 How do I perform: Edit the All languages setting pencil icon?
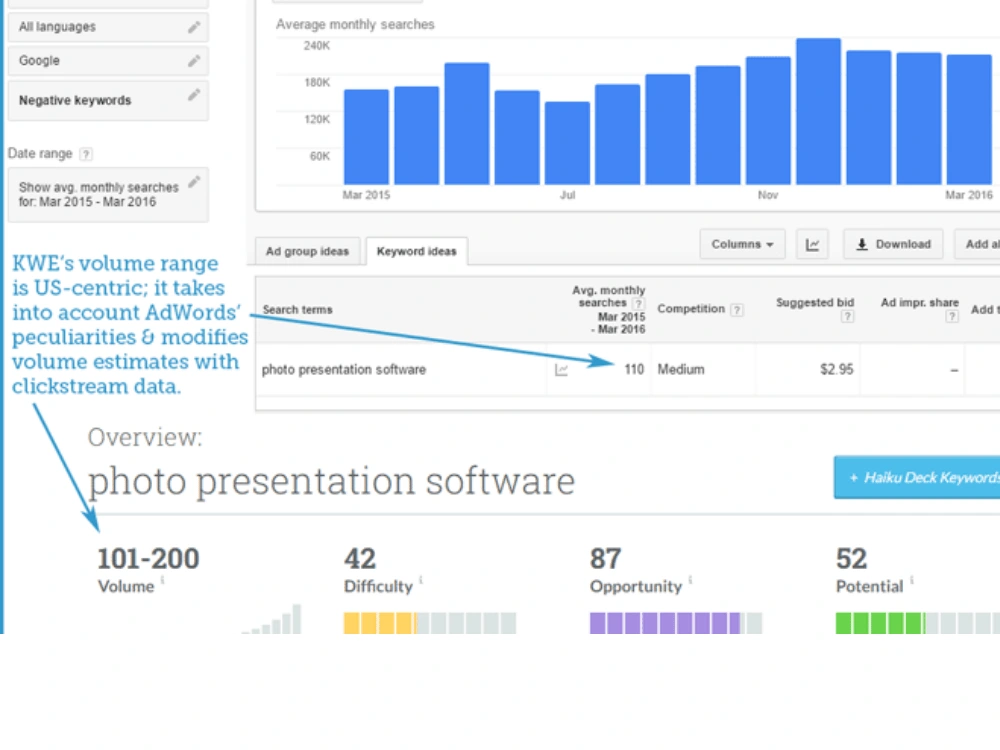[194, 27]
